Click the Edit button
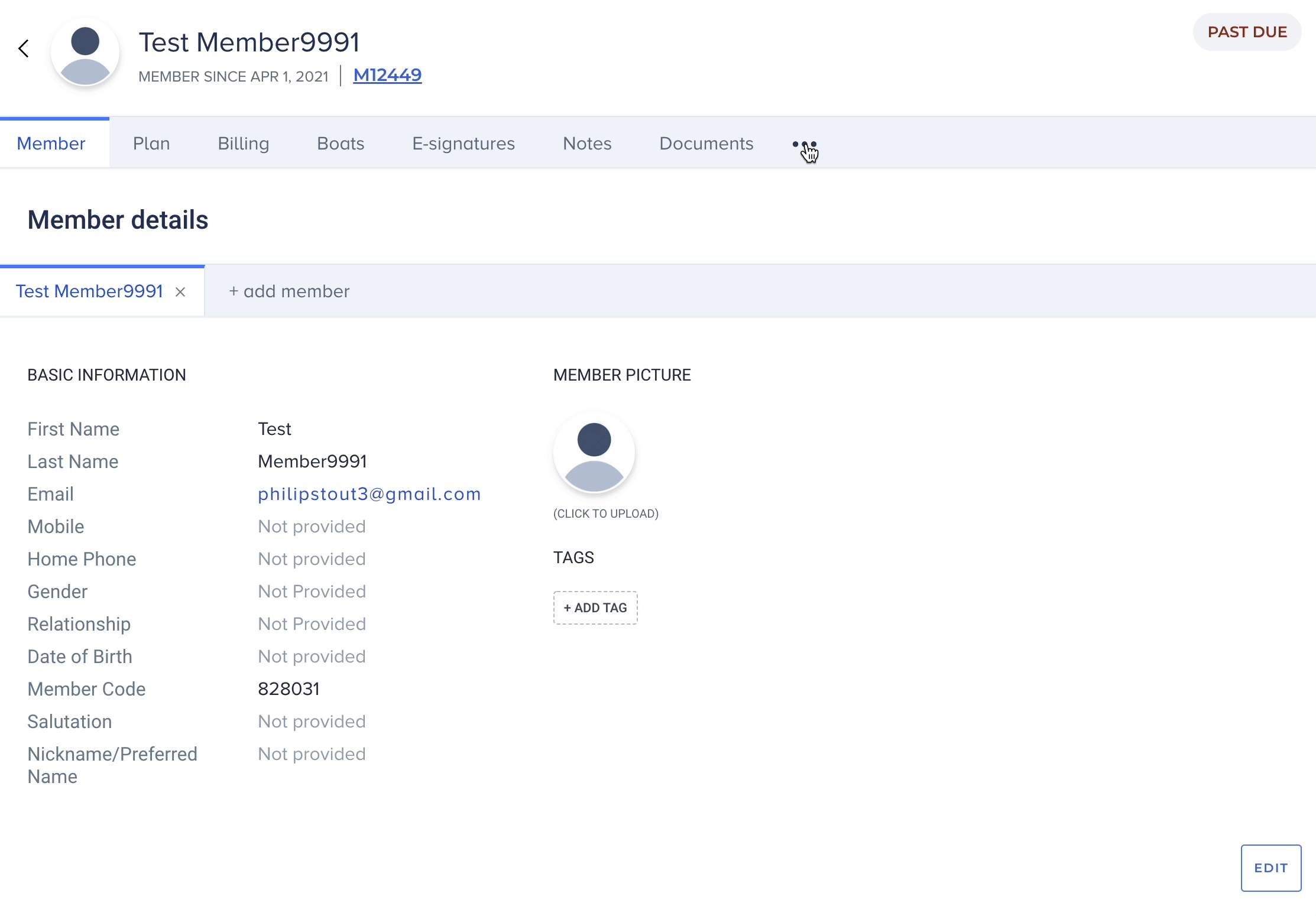 [1271, 868]
